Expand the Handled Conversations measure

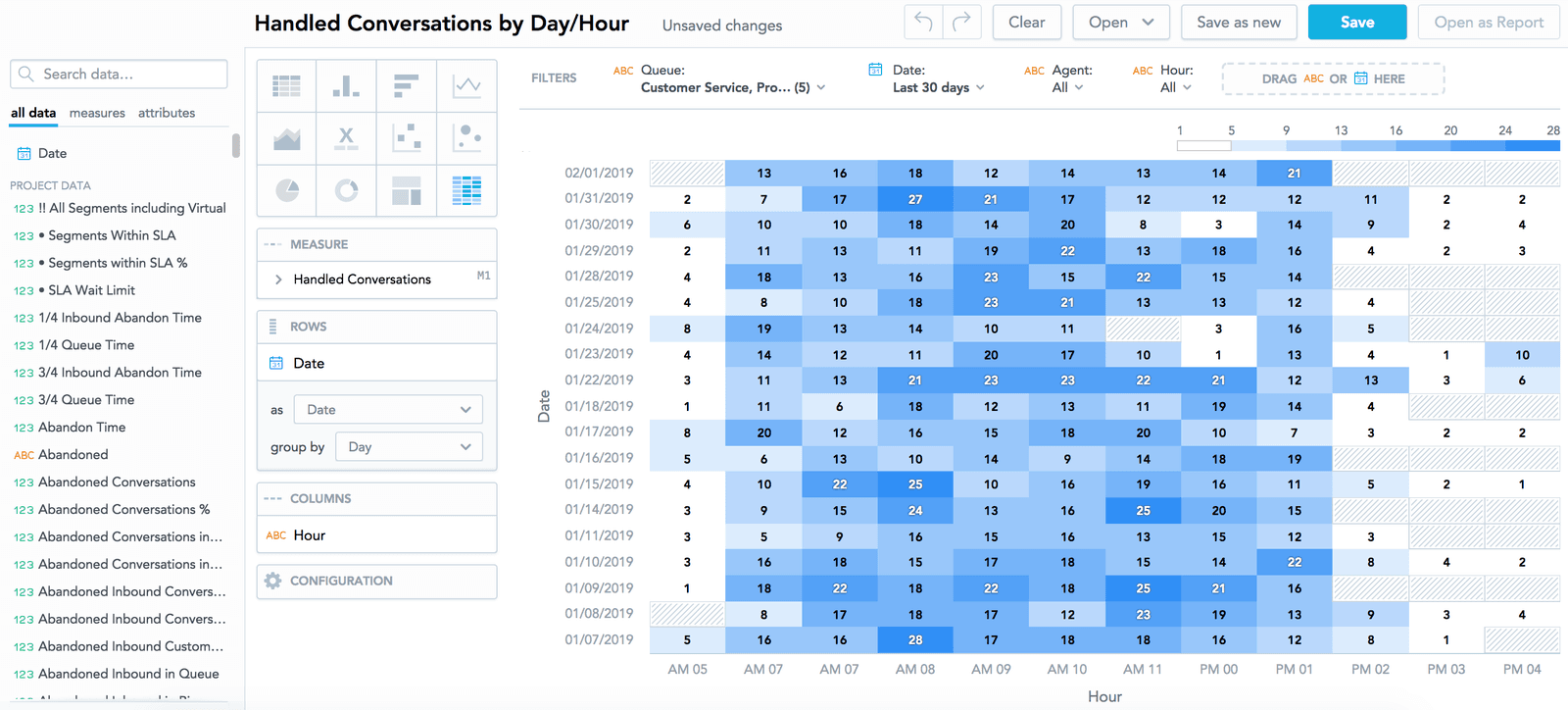(278, 279)
